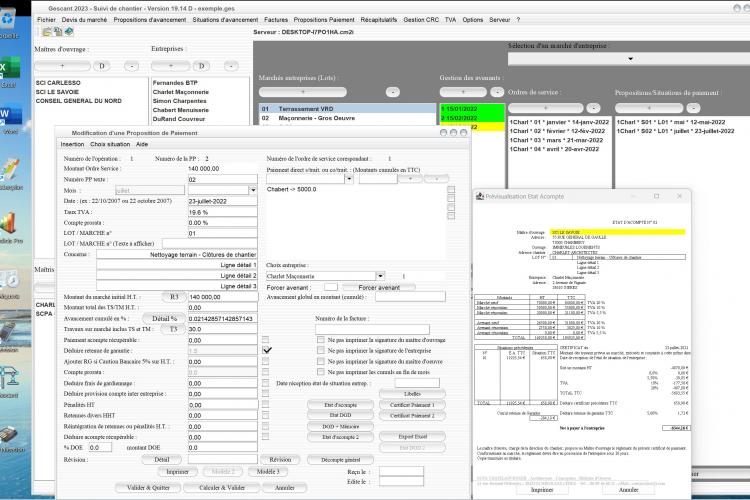Select situation 1Charl * S01 * L01 * mai

pos(671,122)
